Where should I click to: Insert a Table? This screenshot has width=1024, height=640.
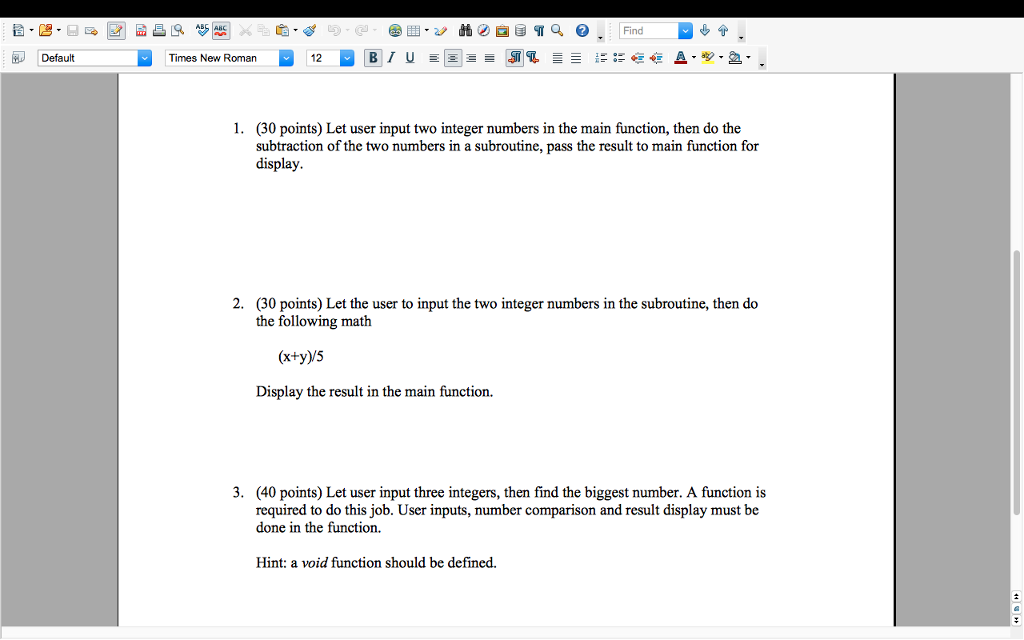click(413, 31)
